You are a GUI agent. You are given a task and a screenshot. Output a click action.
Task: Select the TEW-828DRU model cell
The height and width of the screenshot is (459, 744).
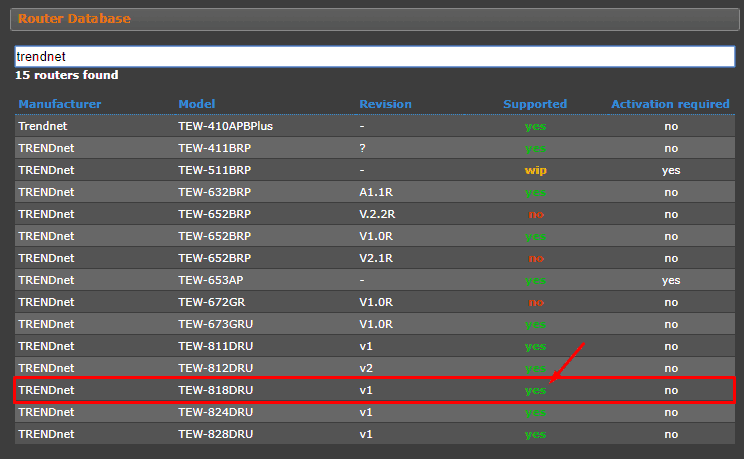(215, 434)
